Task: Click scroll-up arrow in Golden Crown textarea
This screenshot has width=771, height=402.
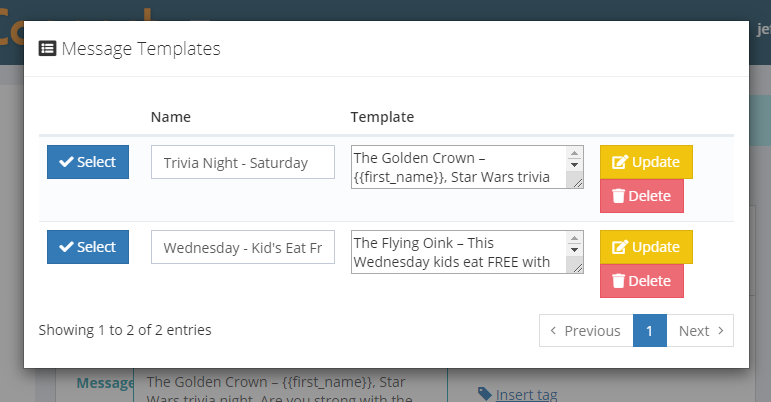Action: 574,153
